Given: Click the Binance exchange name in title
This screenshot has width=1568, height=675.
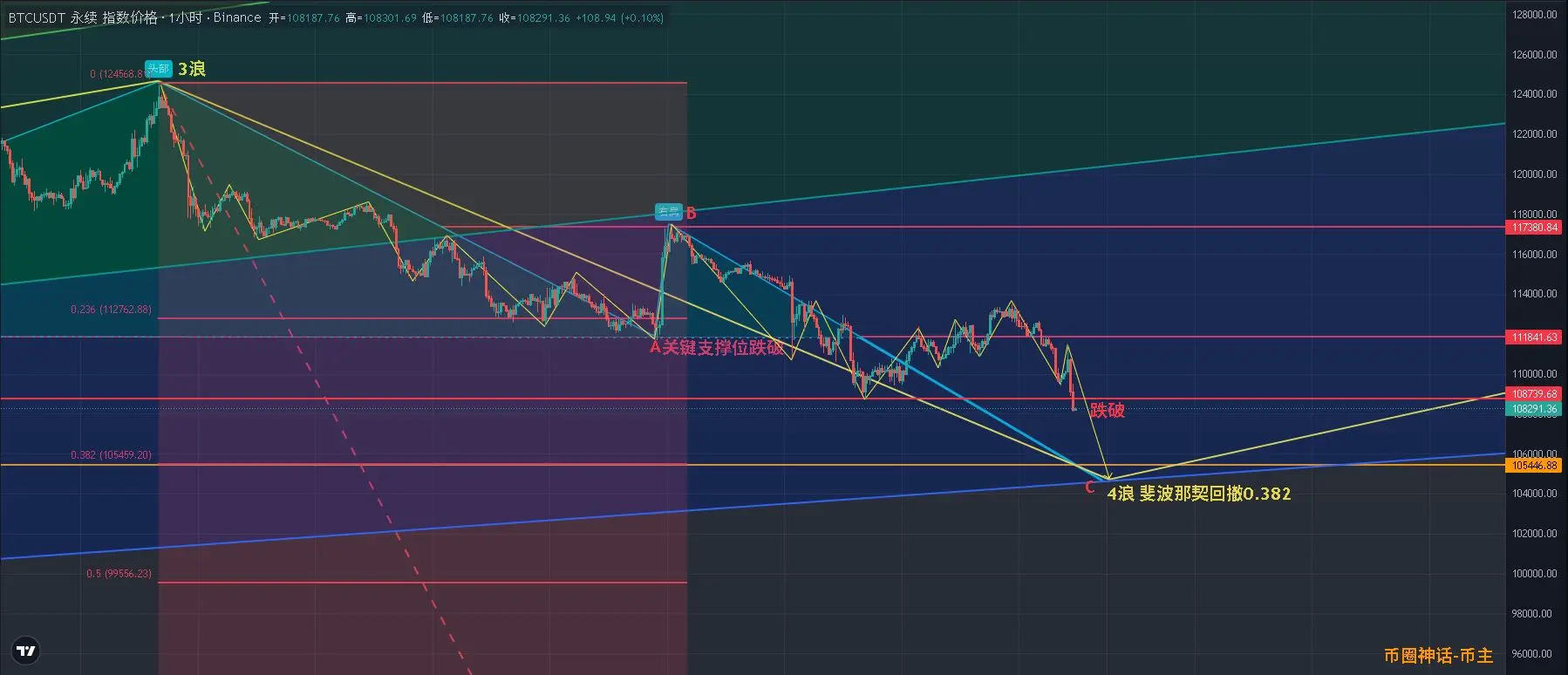Looking at the screenshot, I should tap(237, 17).
